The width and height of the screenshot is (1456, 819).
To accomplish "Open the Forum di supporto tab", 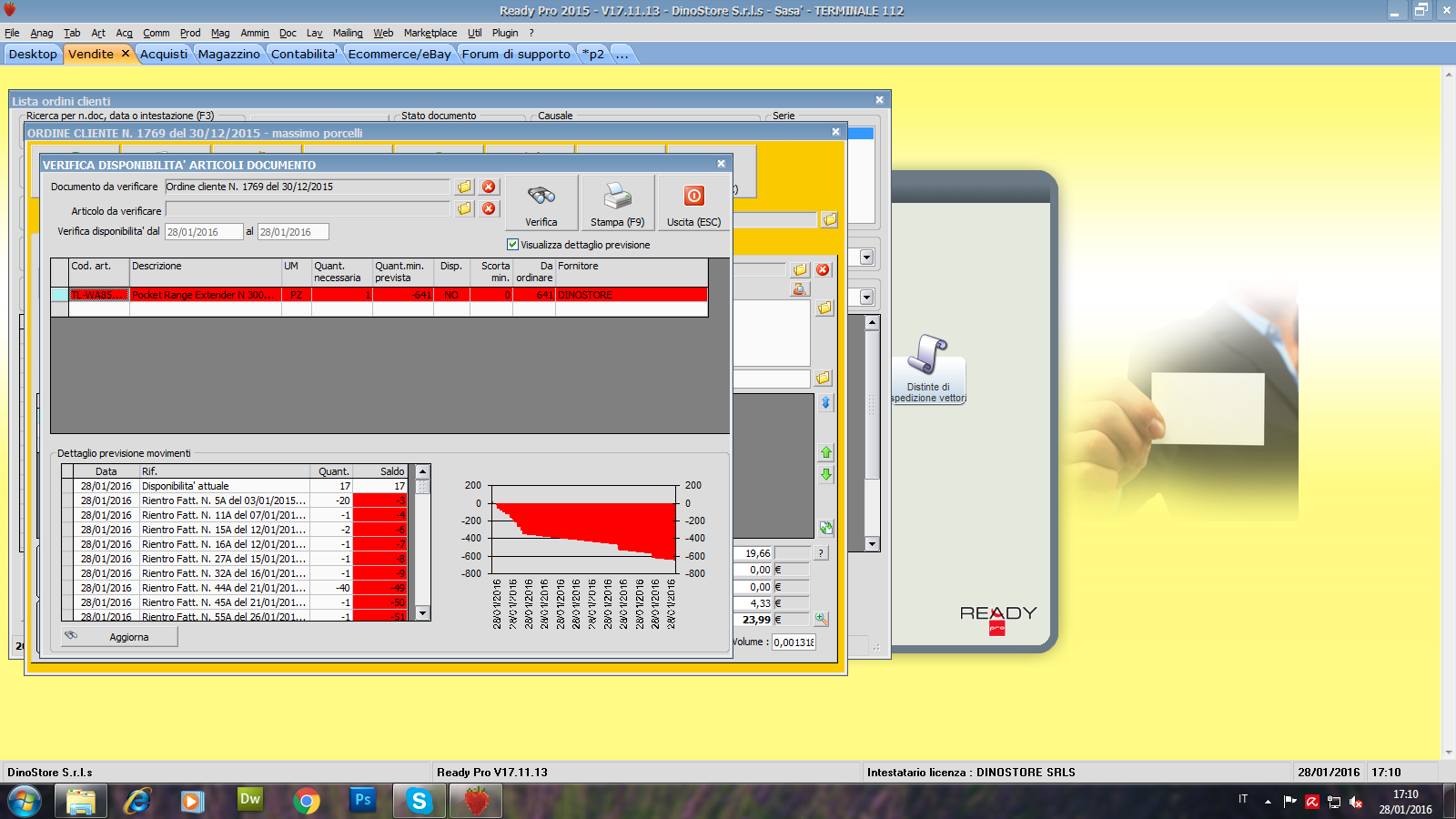I will click(x=516, y=54).
